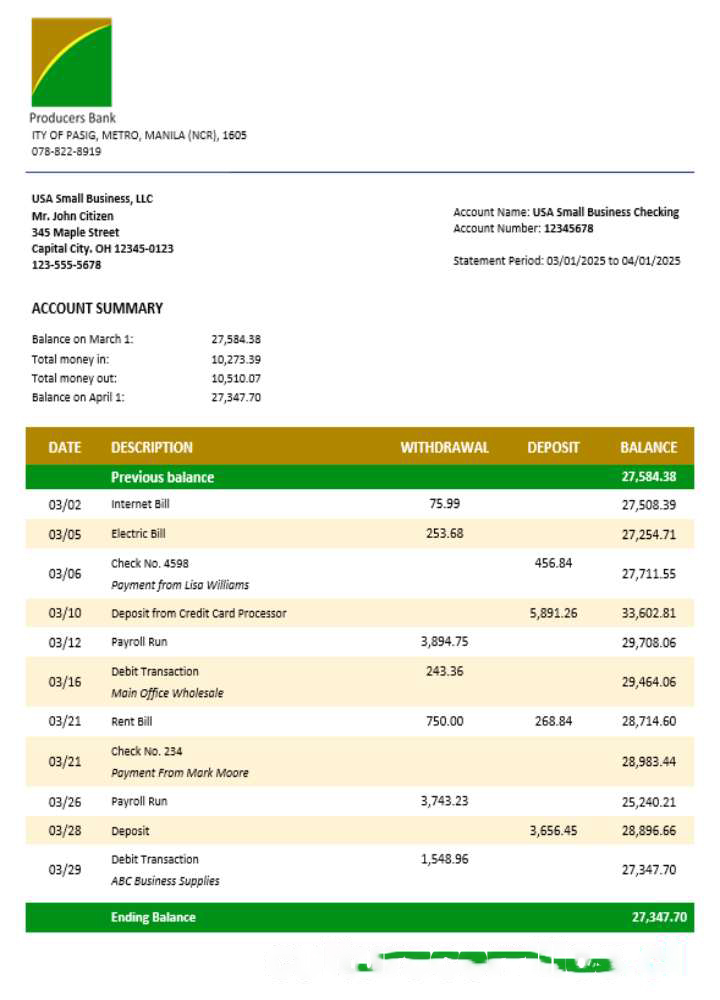The image size is (720, 1000).
Task: Select the Main Office Wholesale text
Action: pos(167,693)
